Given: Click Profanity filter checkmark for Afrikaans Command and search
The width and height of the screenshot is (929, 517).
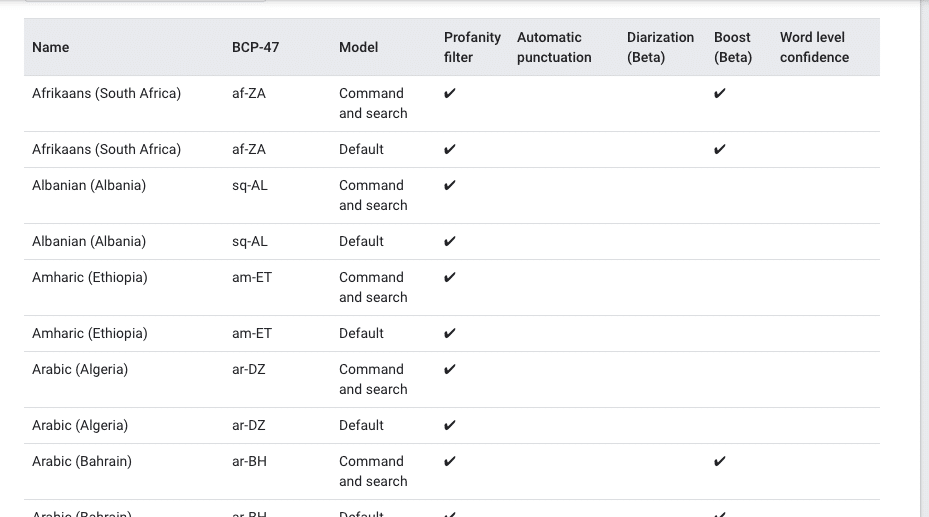Looking at the screenshot, I should pyautogui.click(x=450, y=94).
